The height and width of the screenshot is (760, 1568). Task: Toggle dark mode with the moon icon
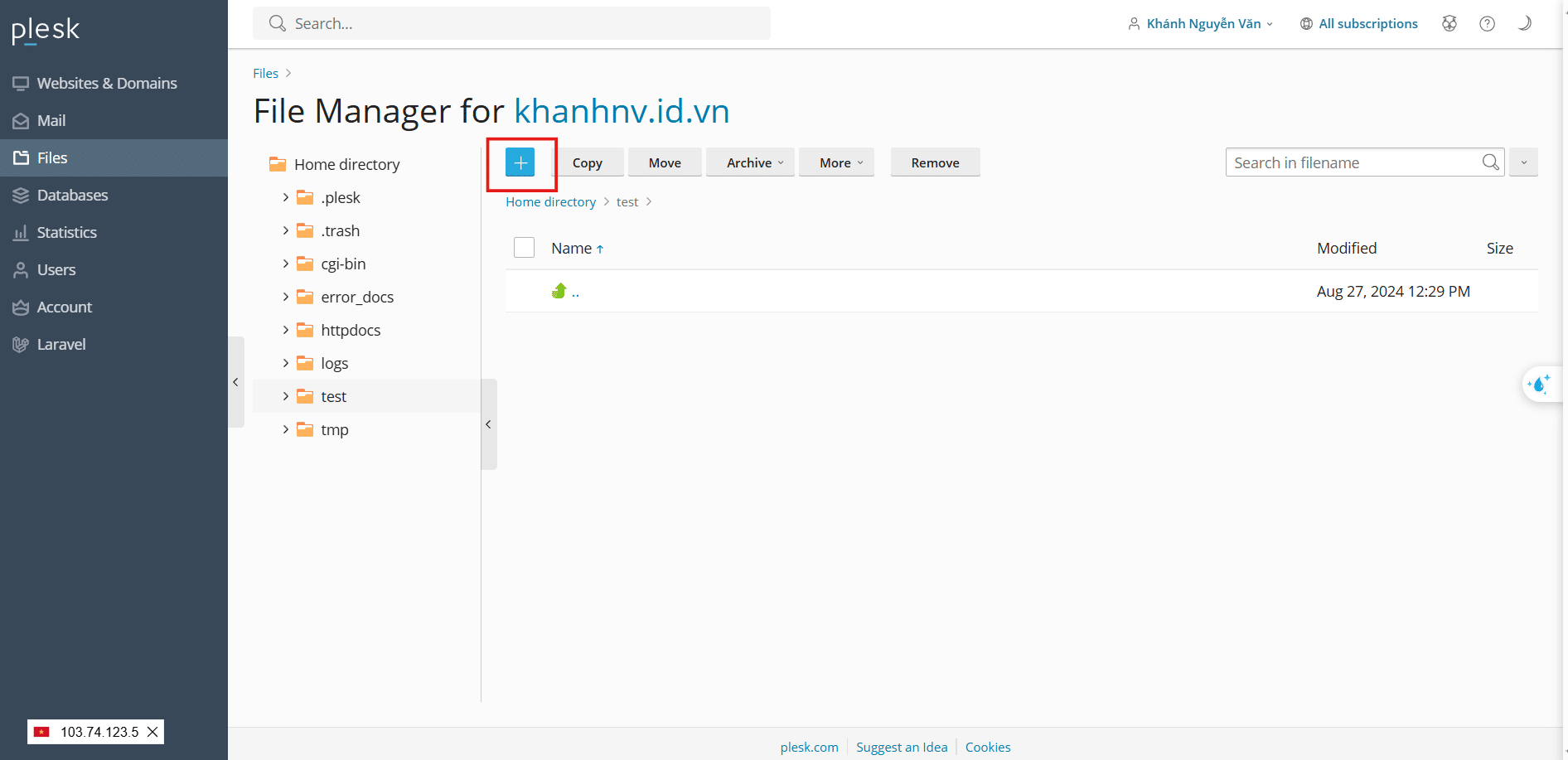coord(1524,24)
